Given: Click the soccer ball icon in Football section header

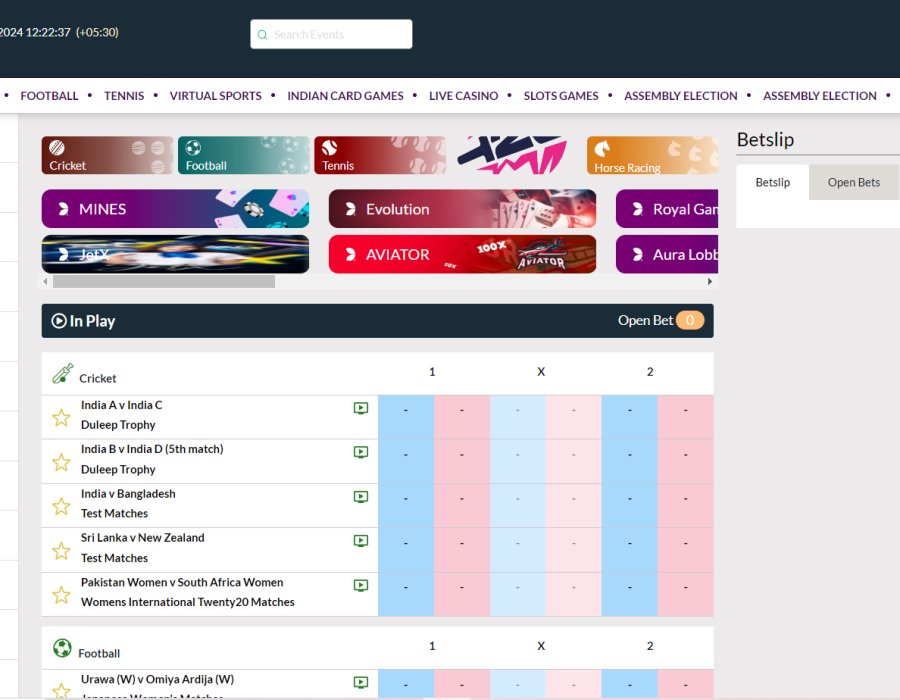Looking at the screenshot, I should (x=62, y=648).
